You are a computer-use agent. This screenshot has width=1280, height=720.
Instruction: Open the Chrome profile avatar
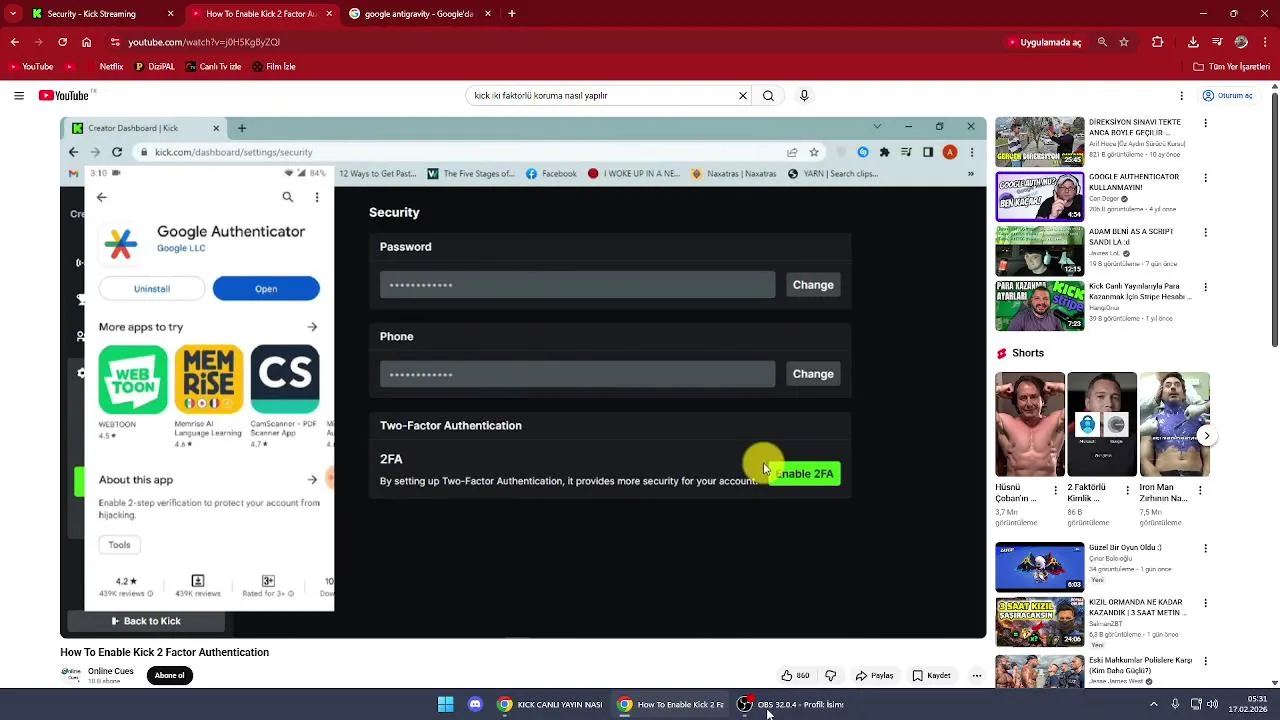pyautogui.click(x=1241, y=42)
